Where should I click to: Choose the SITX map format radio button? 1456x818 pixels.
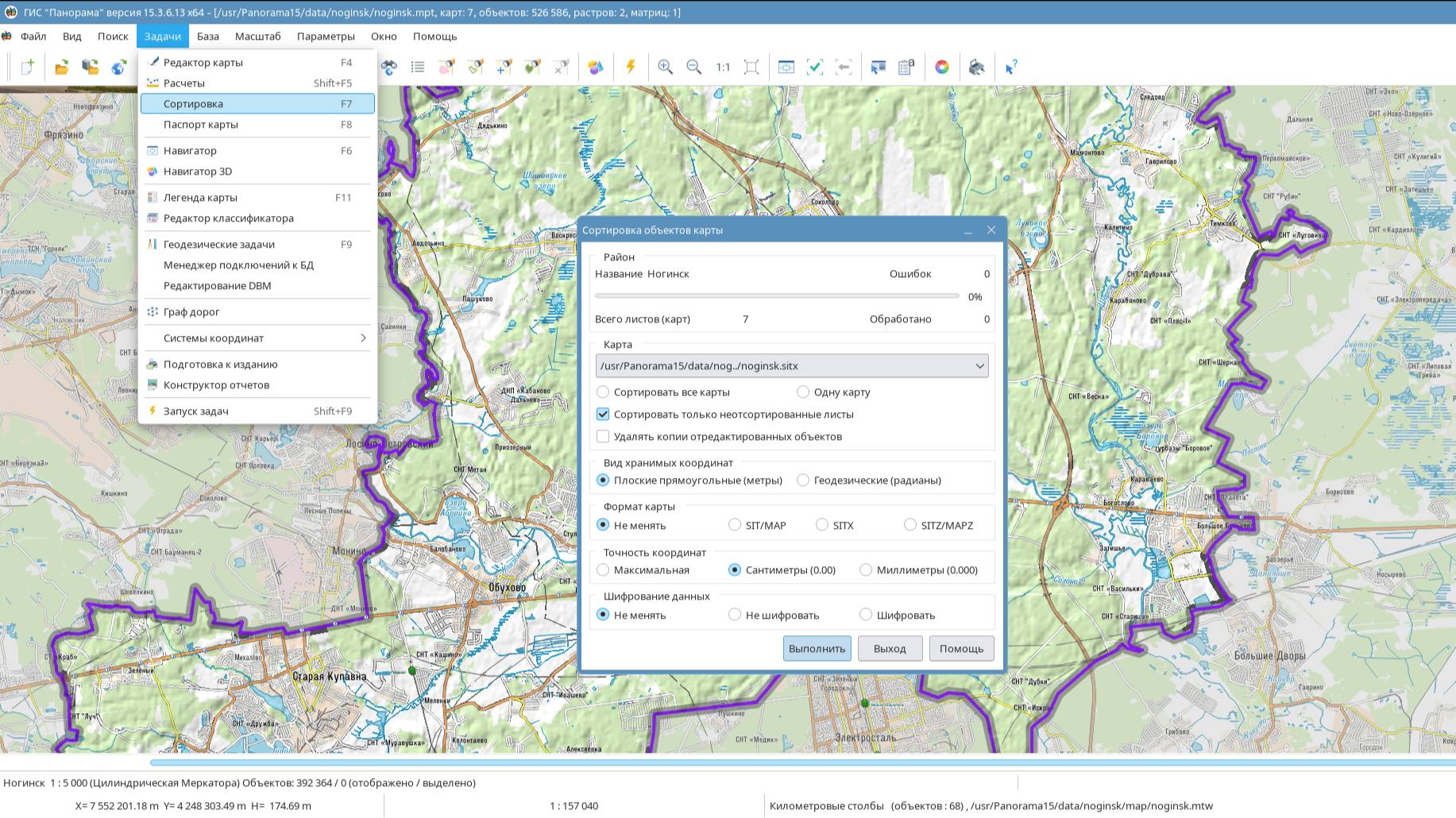click(x=822, y=525)
